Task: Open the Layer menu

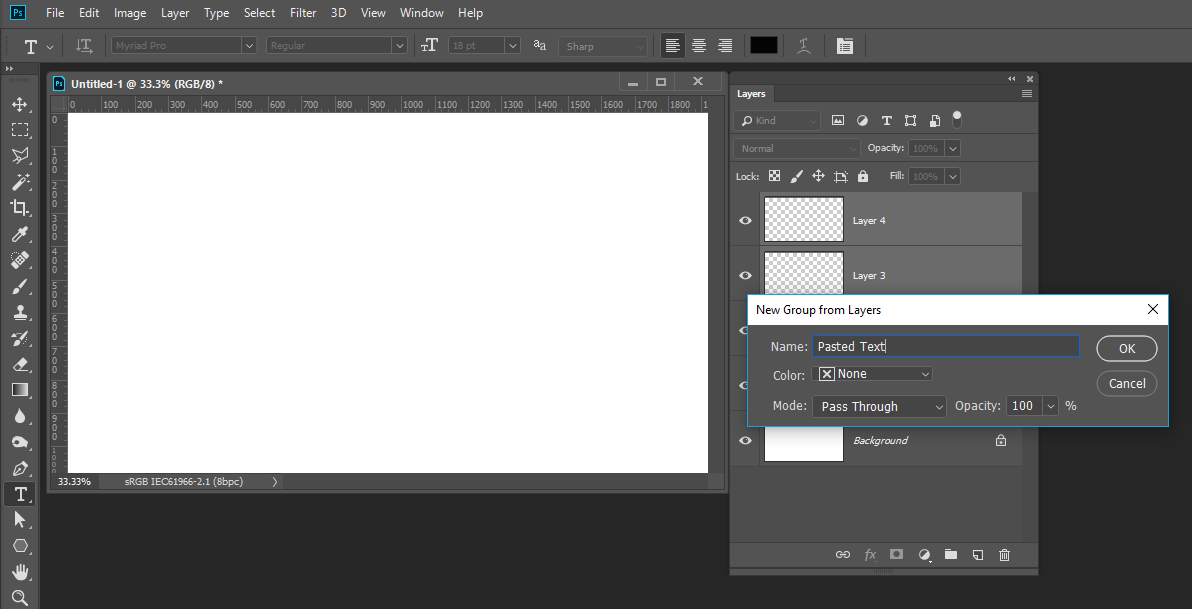Action: click(175, 13)
